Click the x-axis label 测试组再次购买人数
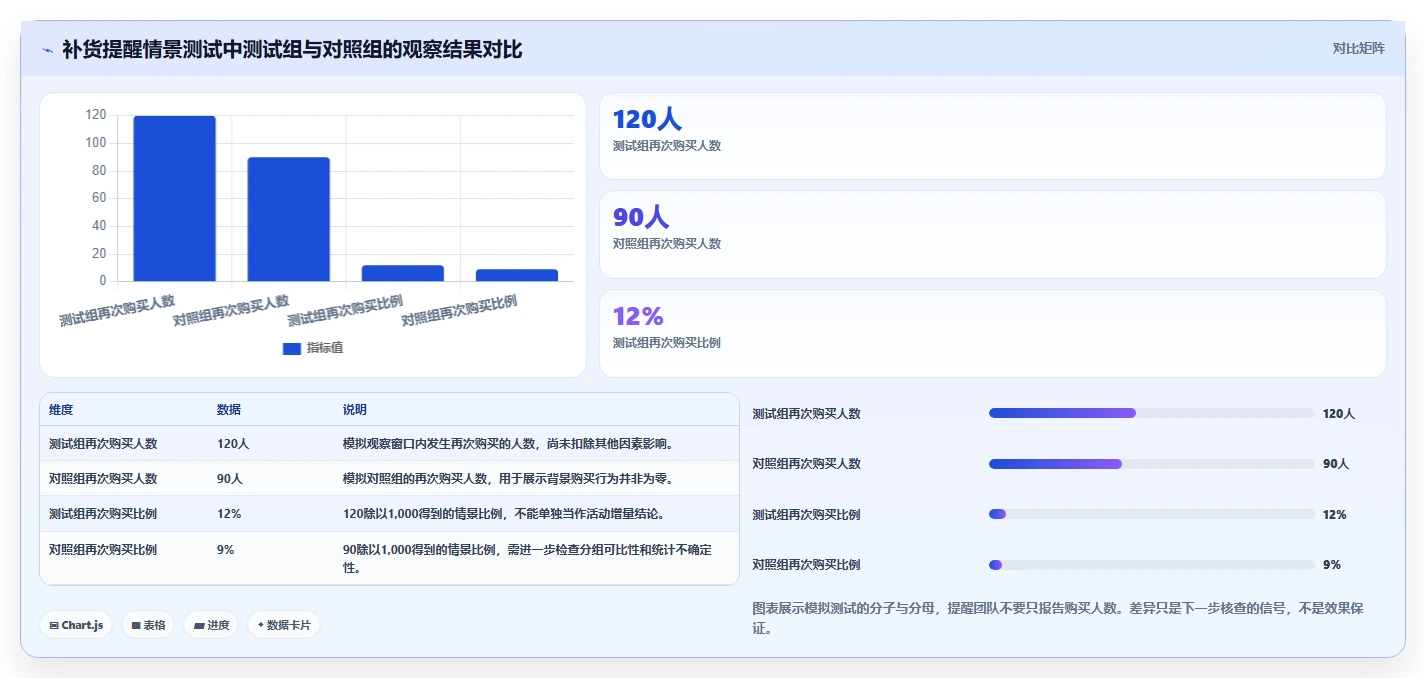Viewport: 1426px width, 678px height. point(117,310)
